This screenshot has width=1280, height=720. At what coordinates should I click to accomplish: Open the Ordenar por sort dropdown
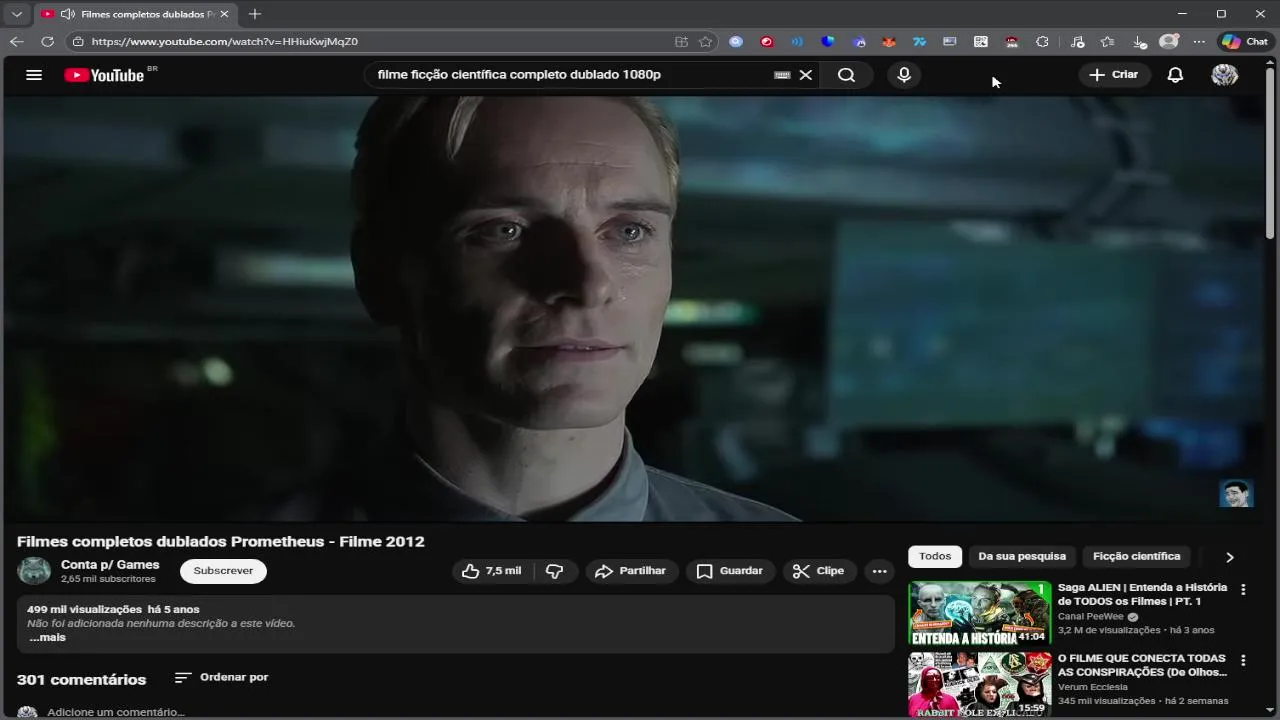(221, 677)
